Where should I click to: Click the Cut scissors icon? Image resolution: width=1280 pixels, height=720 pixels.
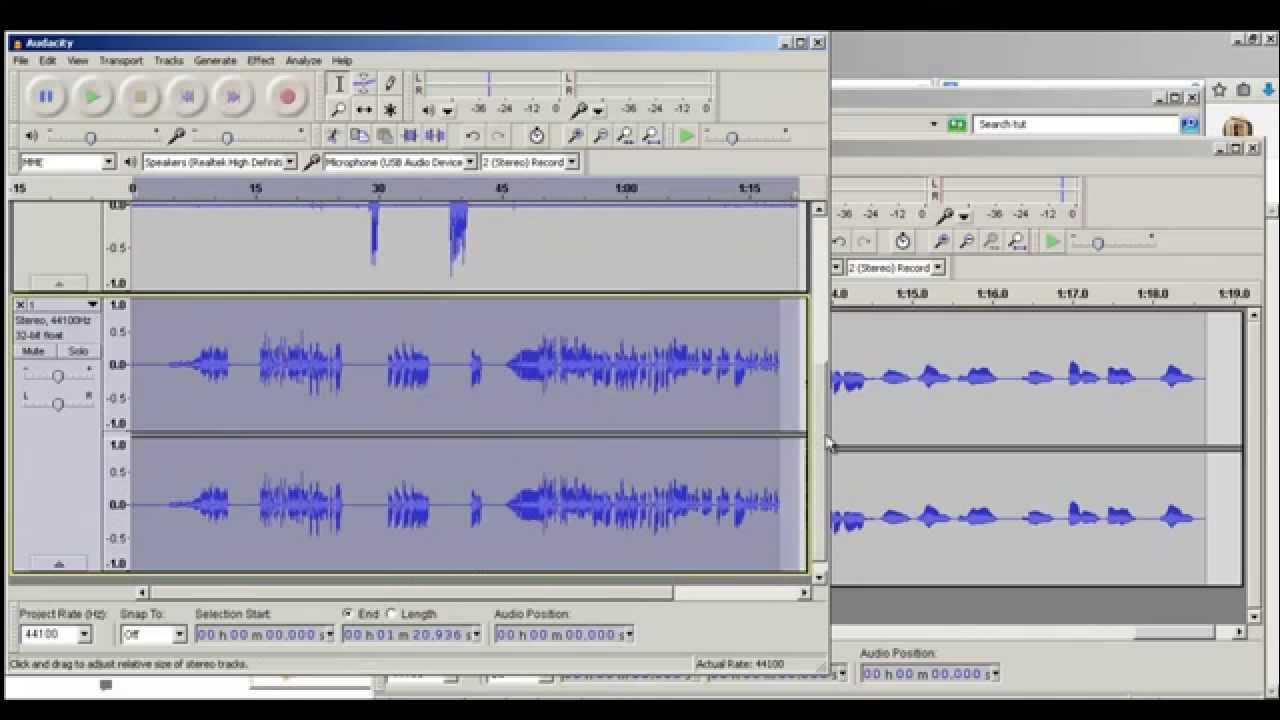(x=334, y=136)
